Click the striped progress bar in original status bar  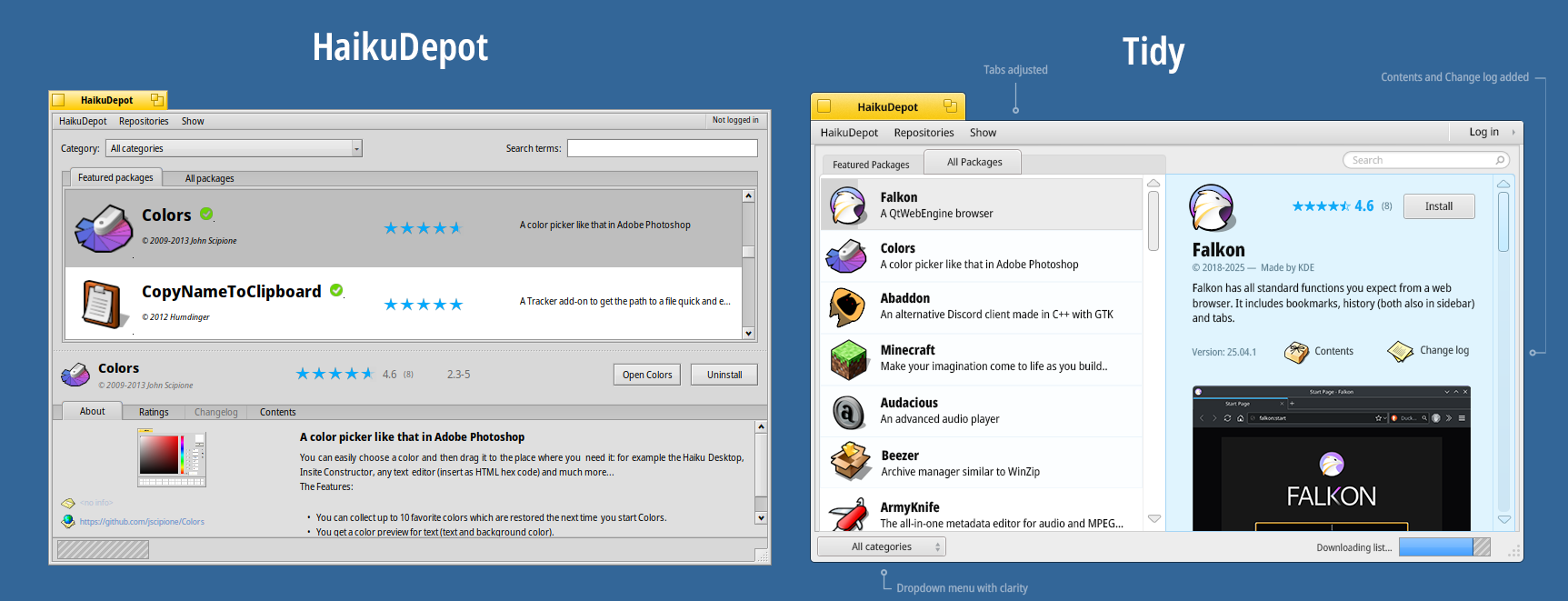(x=104, y=549)
